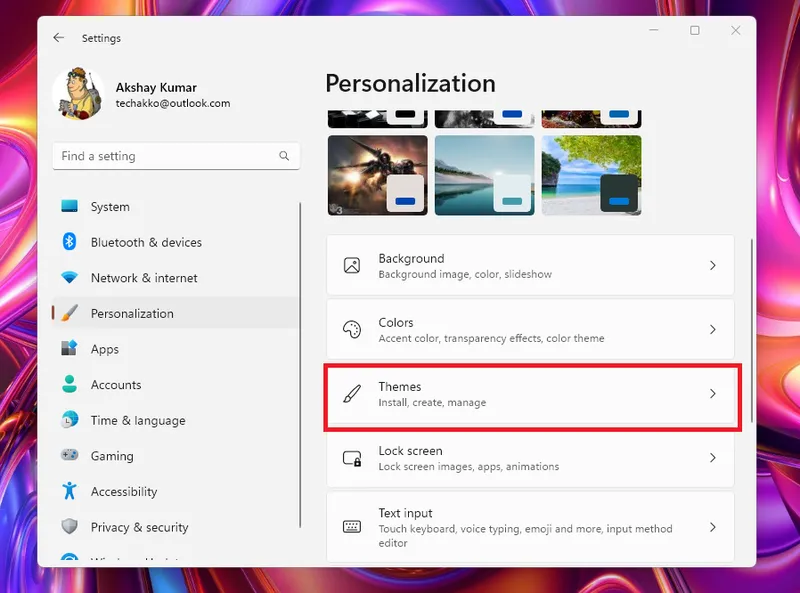800x593 pixels.
Task: Apply the tropical beach theme thumbnail
Action: pyautogui.click(x=591, y=175)
